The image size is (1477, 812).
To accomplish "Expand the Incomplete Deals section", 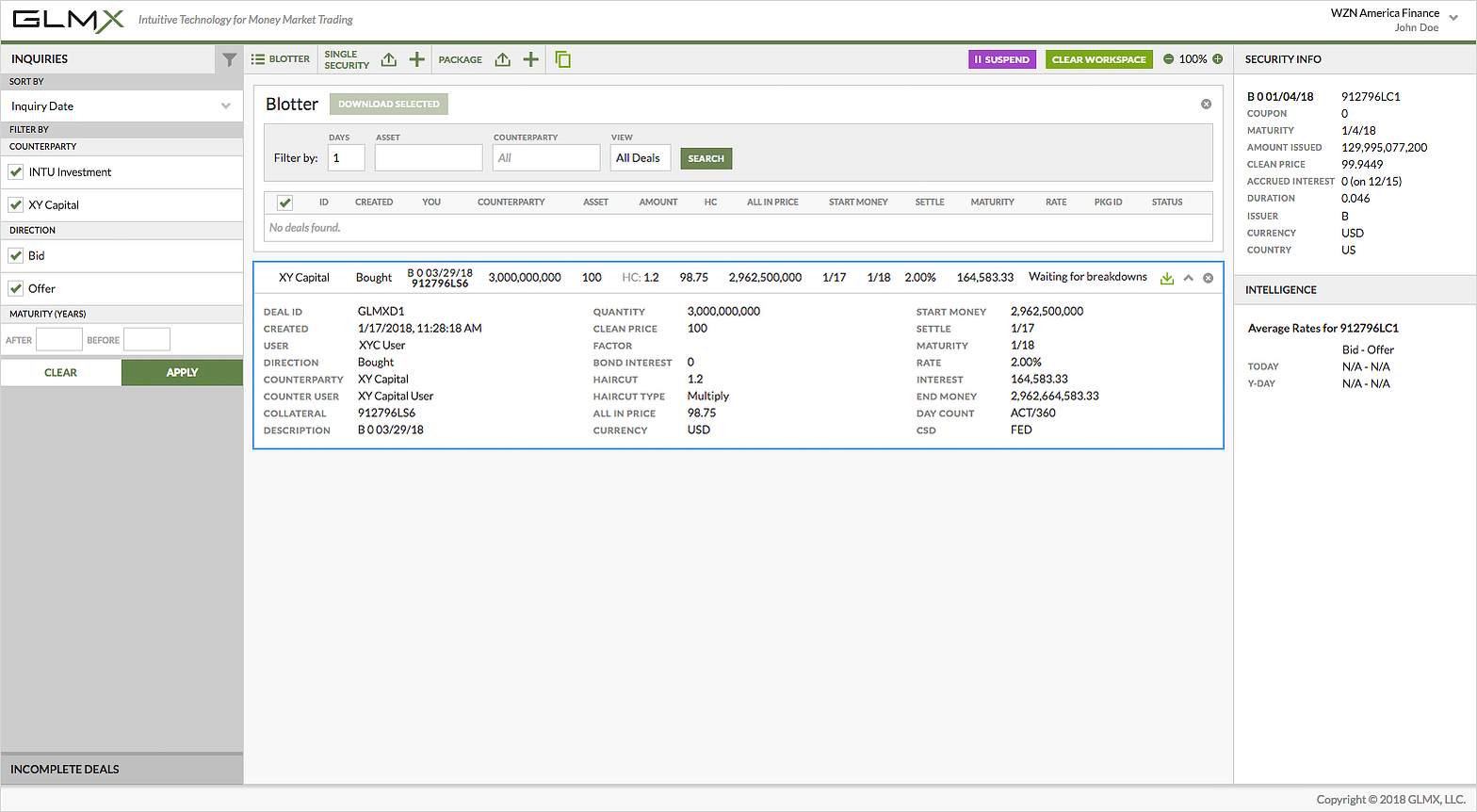I will point(122,769).
